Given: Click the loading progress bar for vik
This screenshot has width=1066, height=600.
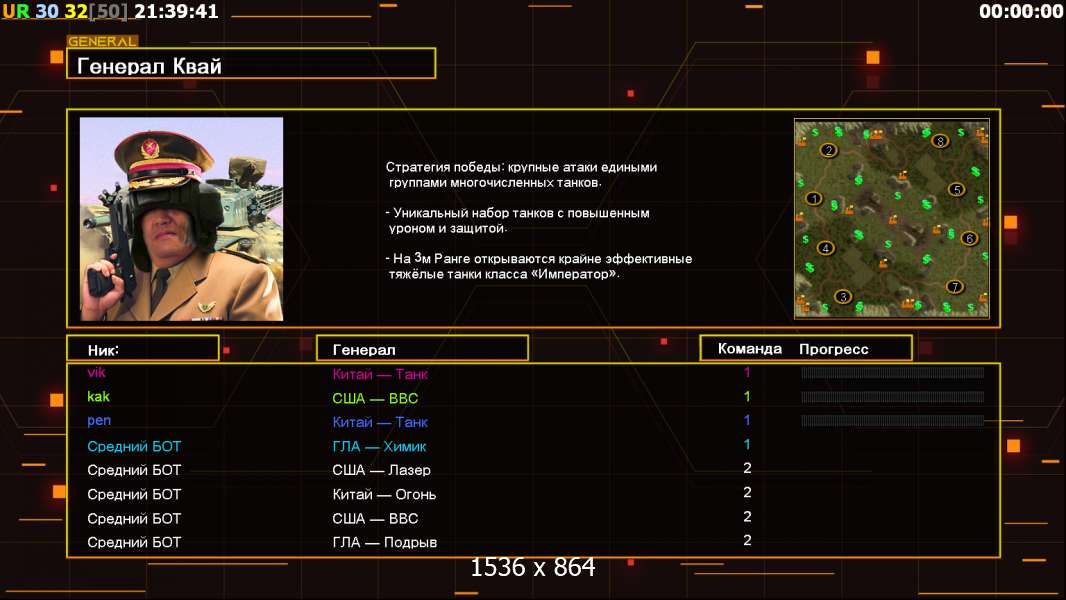Looking at the screenshot, I should click(892, 372).
